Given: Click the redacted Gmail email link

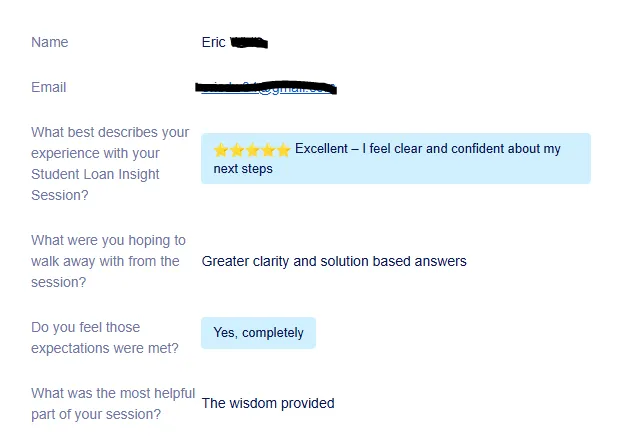Looking at the screenshot, I should (x=266, y=87).
